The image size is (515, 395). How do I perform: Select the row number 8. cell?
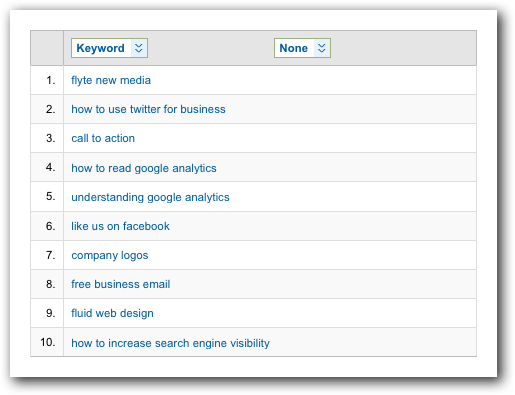(x=47, y=284)
